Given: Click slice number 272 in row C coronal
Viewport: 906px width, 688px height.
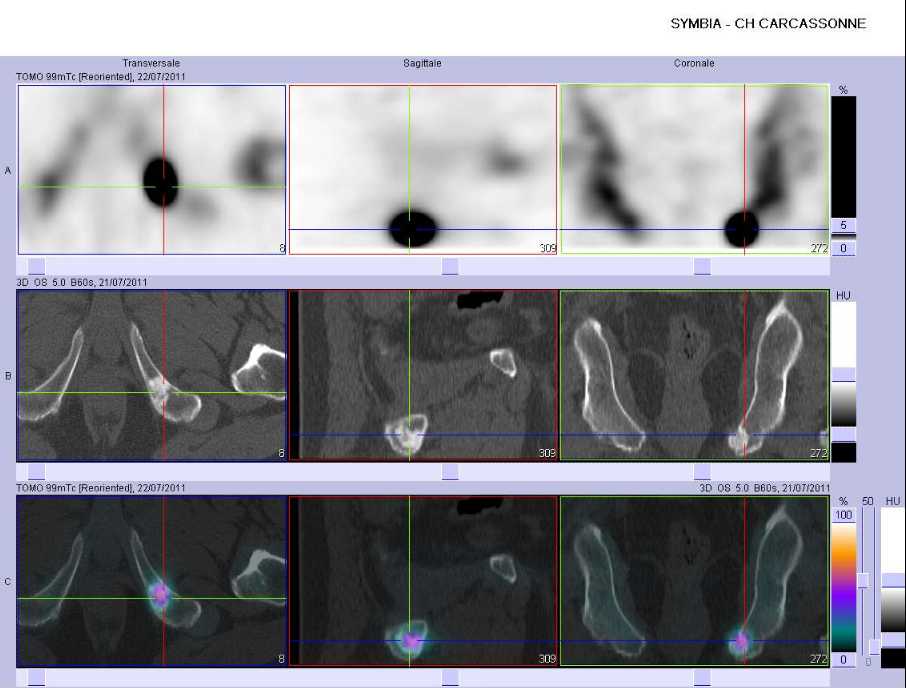Looking at the screenshot, I should click(819, 659).
